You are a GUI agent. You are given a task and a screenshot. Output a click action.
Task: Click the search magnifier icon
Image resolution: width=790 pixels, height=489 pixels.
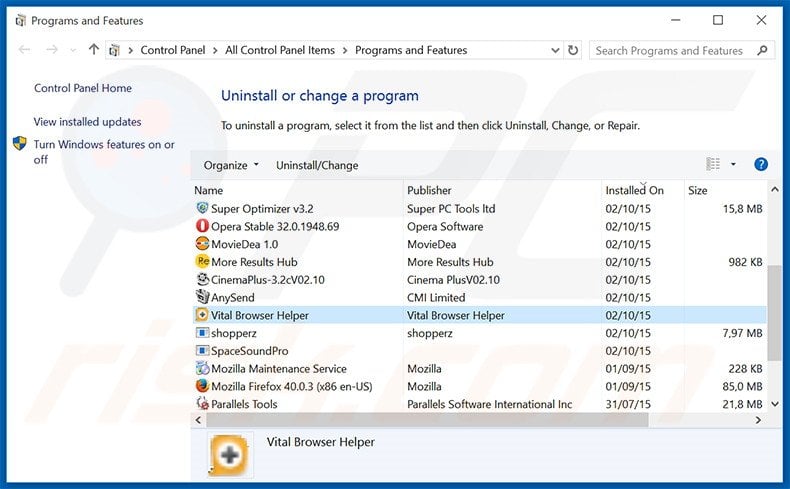tap(762, 50)
